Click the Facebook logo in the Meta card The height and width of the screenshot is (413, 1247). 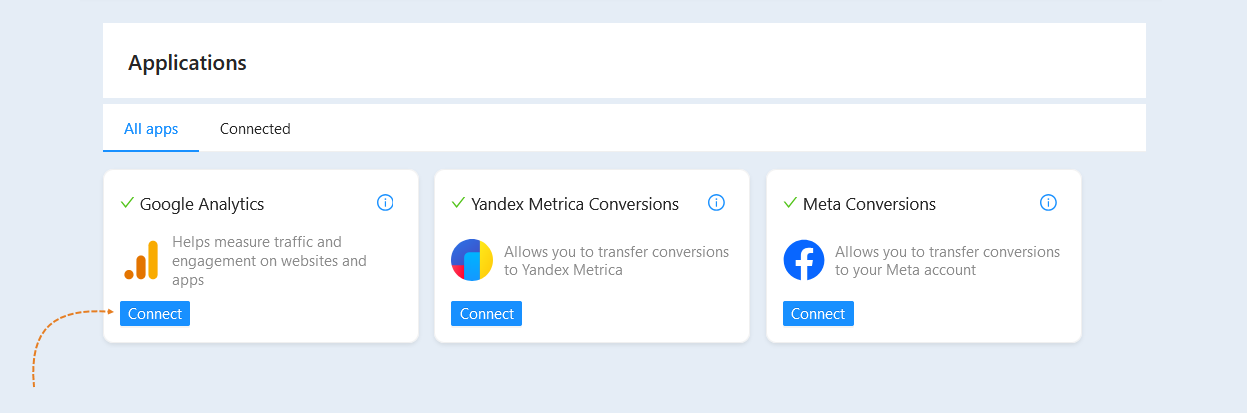[804, 260]
